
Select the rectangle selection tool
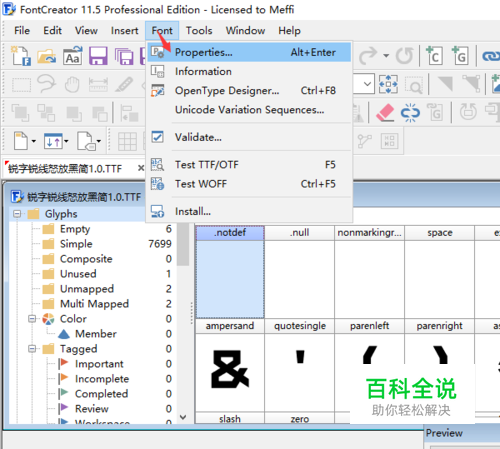21,84
